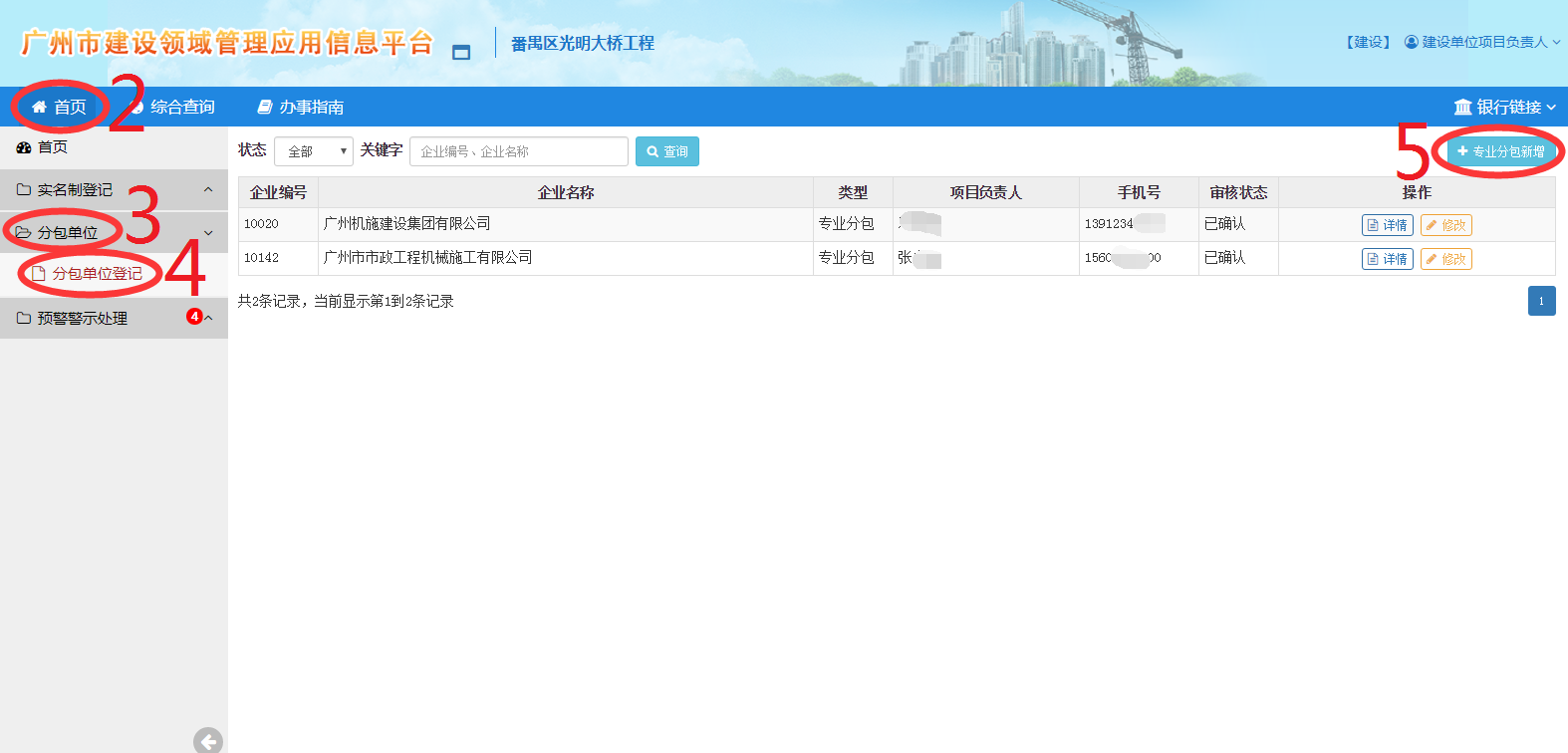The height and width of the screenshot is (753, 1568).
Task: Click the platform title 广州市建设领域管理应用信息平台
Action: tap(227, 43)
